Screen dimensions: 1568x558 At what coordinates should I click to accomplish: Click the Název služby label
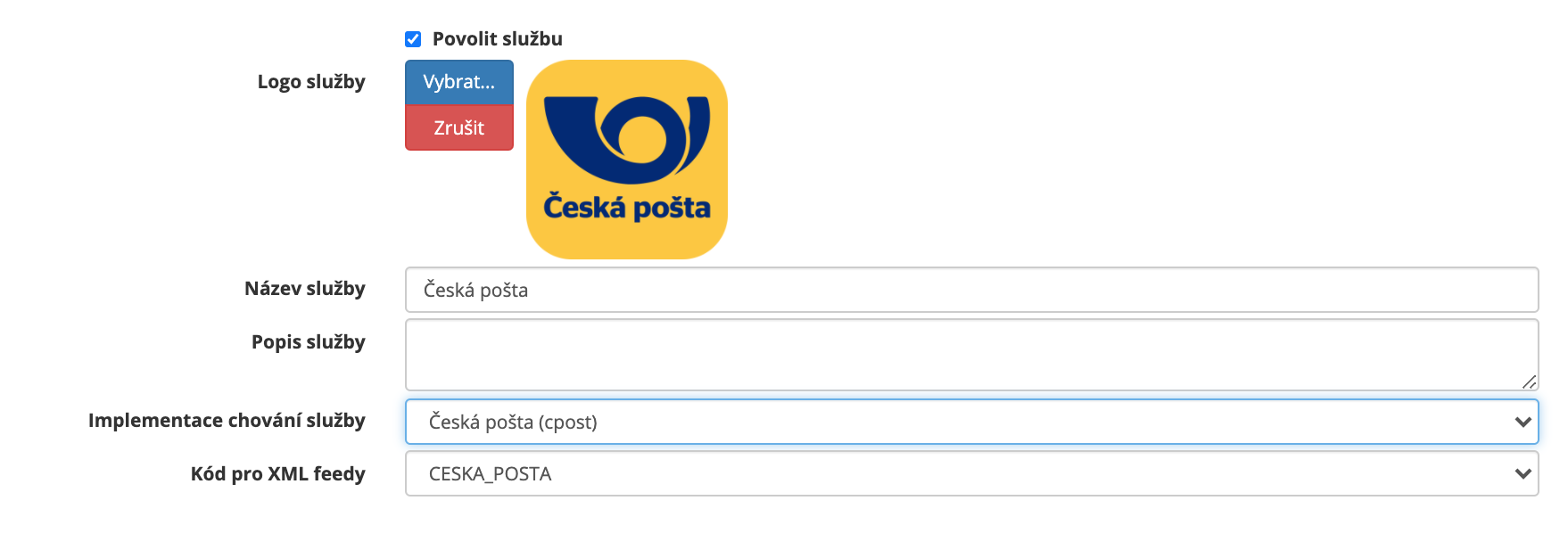point(305,289)
